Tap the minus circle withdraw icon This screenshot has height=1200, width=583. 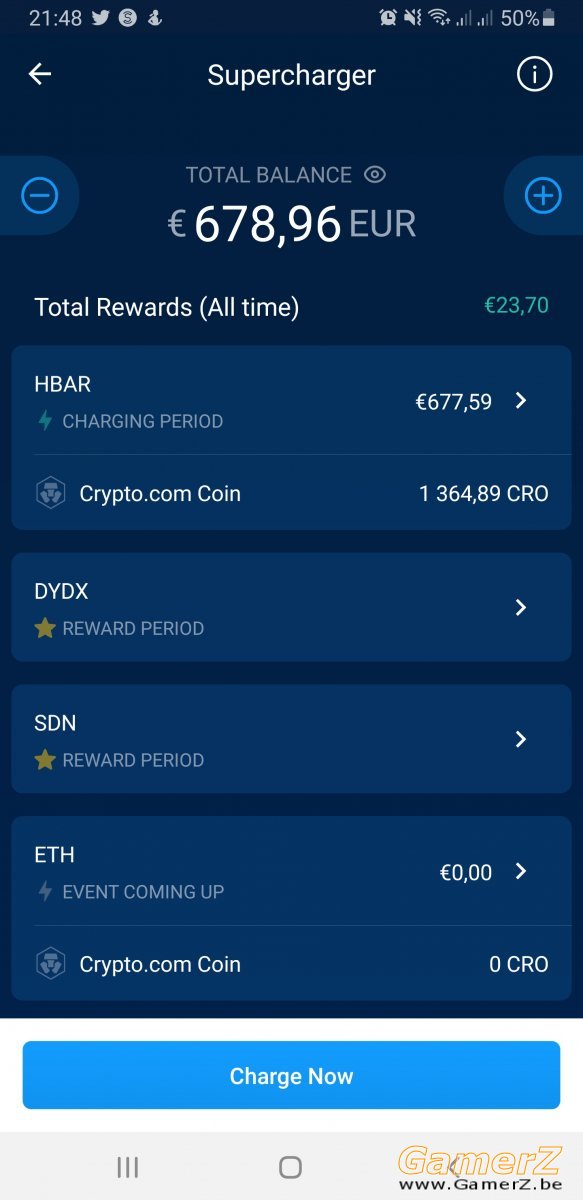pos(40,196)
